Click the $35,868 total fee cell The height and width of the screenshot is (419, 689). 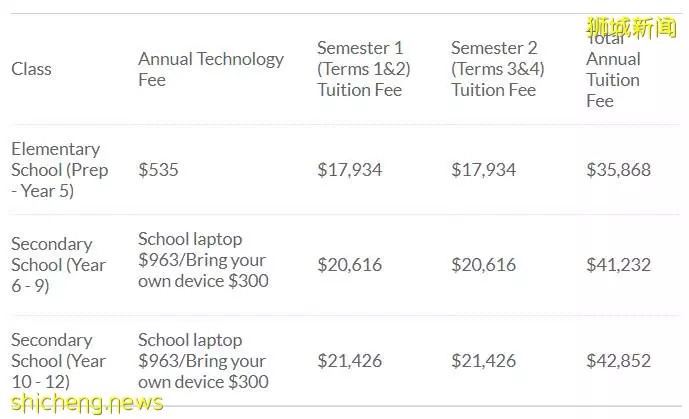pos(618,170)
